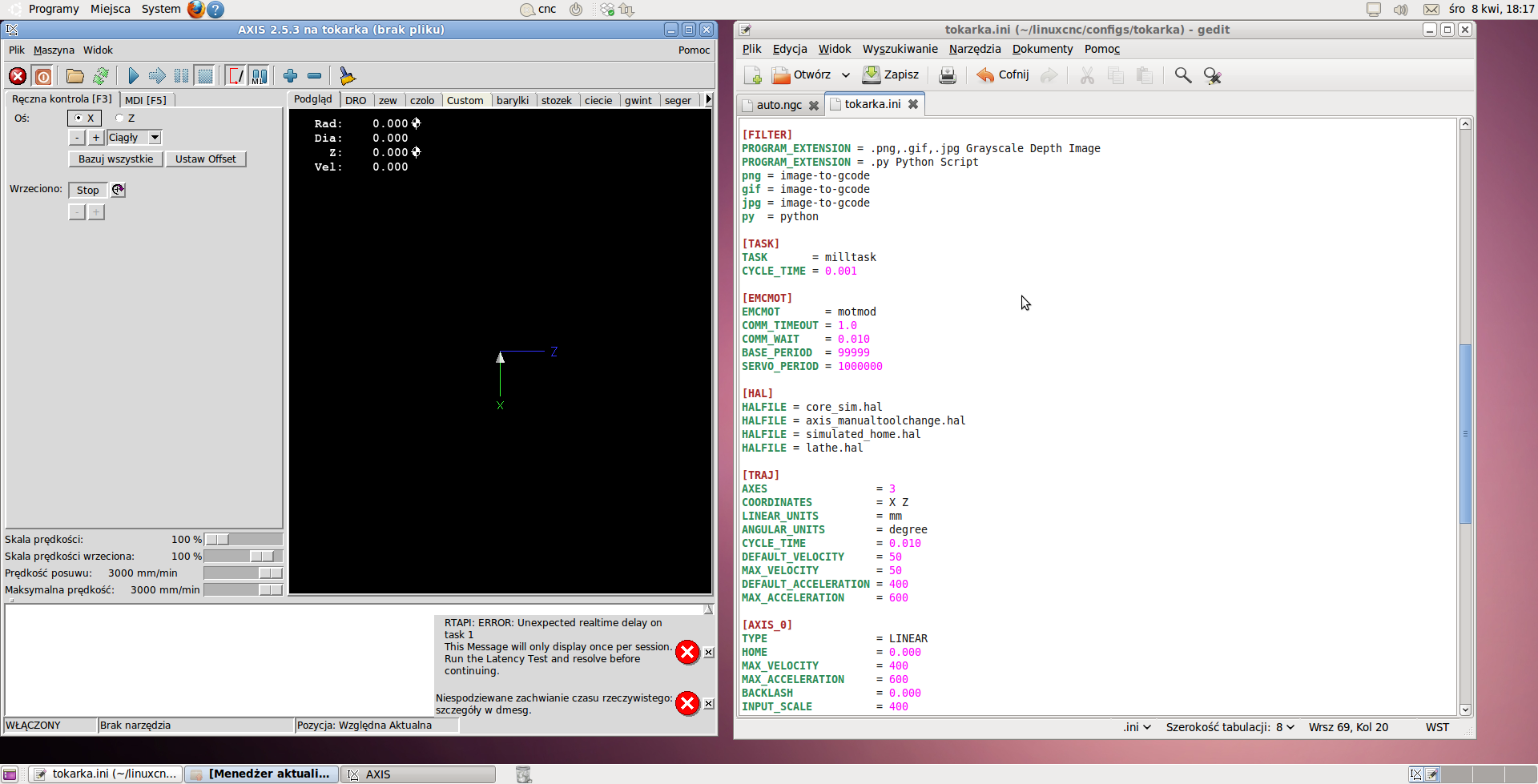Switch to the Menedżer aktuali... taskbar window
This screenshot has width=1538, height=784.
point(262,774)
